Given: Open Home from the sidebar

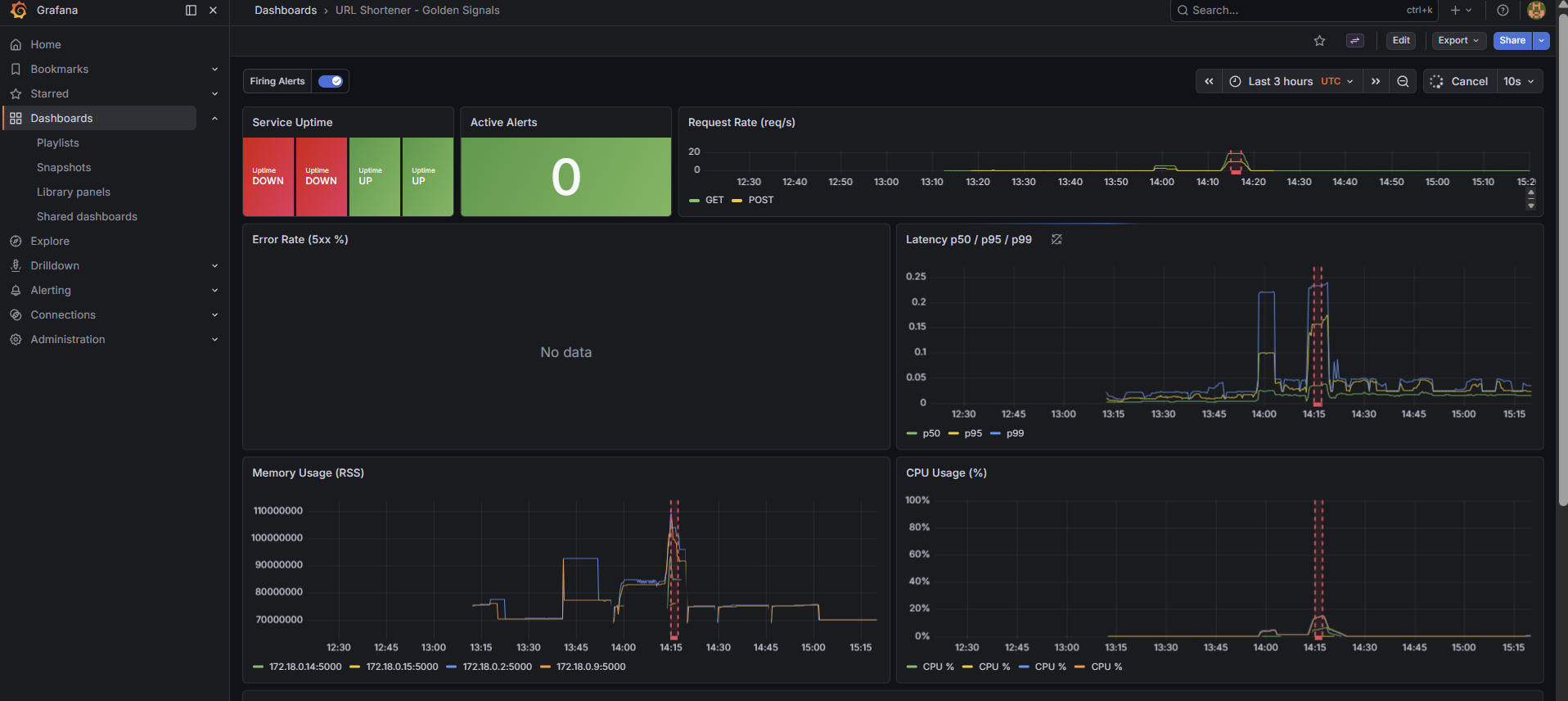Looking at the screenshot, I should click(x=46, y=44).
